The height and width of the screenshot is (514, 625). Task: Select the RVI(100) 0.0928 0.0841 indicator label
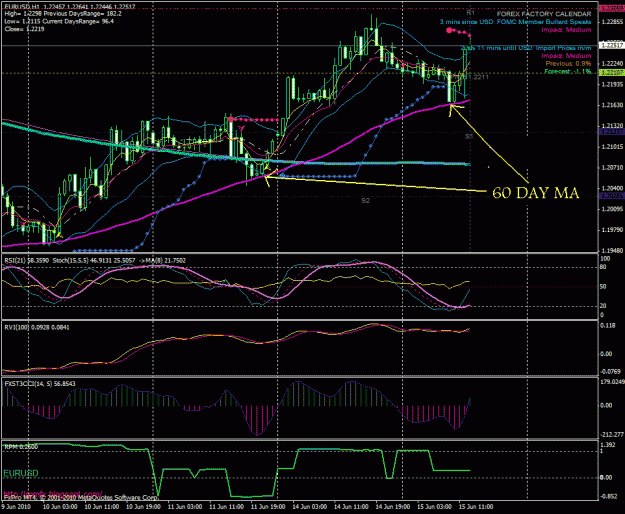(37, 328)
